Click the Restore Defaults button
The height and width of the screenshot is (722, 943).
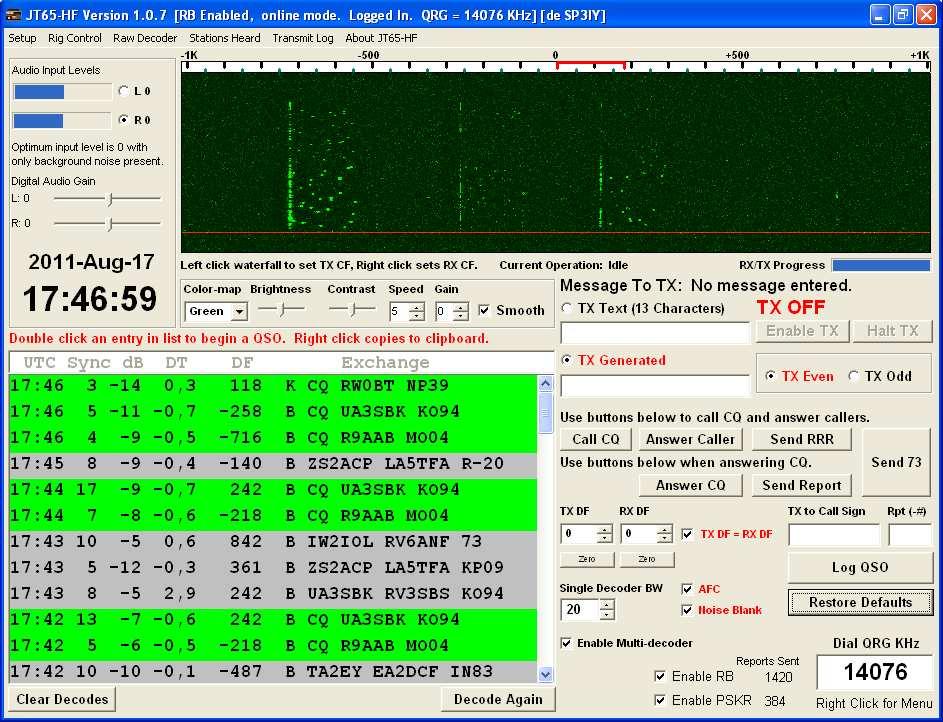tap(860, 602)
